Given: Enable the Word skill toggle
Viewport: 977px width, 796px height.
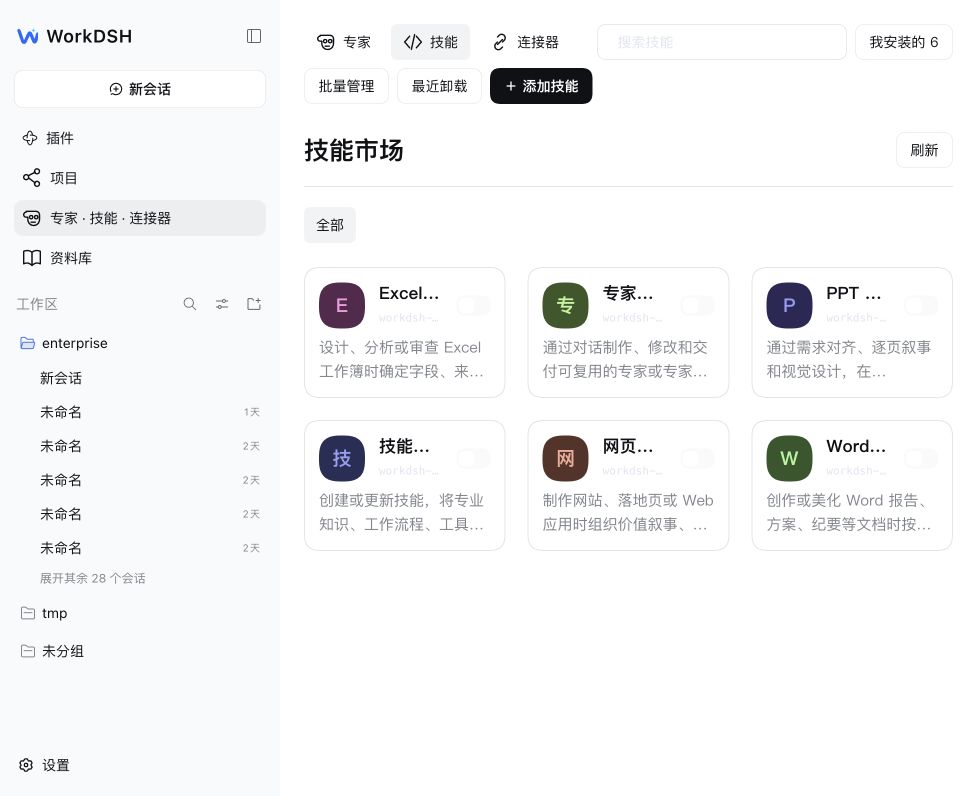Looking at the screenshot, I should (921, 458).
